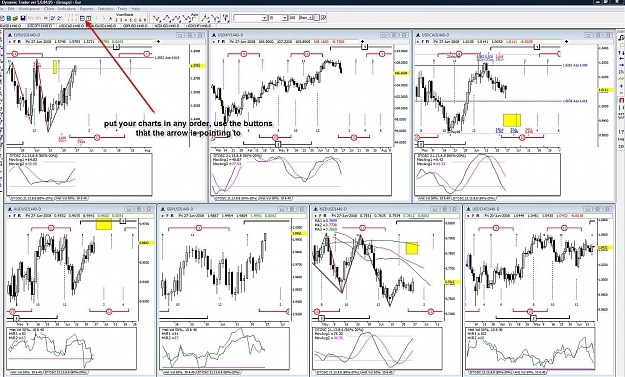This screenshot has width=625, height=377.
Task: Click the crosshair plus in USDCAD chart header
Action: click(566, 41)
